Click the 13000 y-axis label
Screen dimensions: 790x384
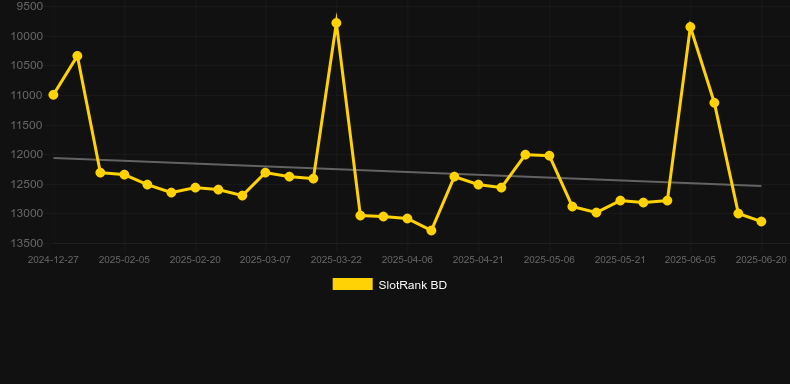click(27, 214)
